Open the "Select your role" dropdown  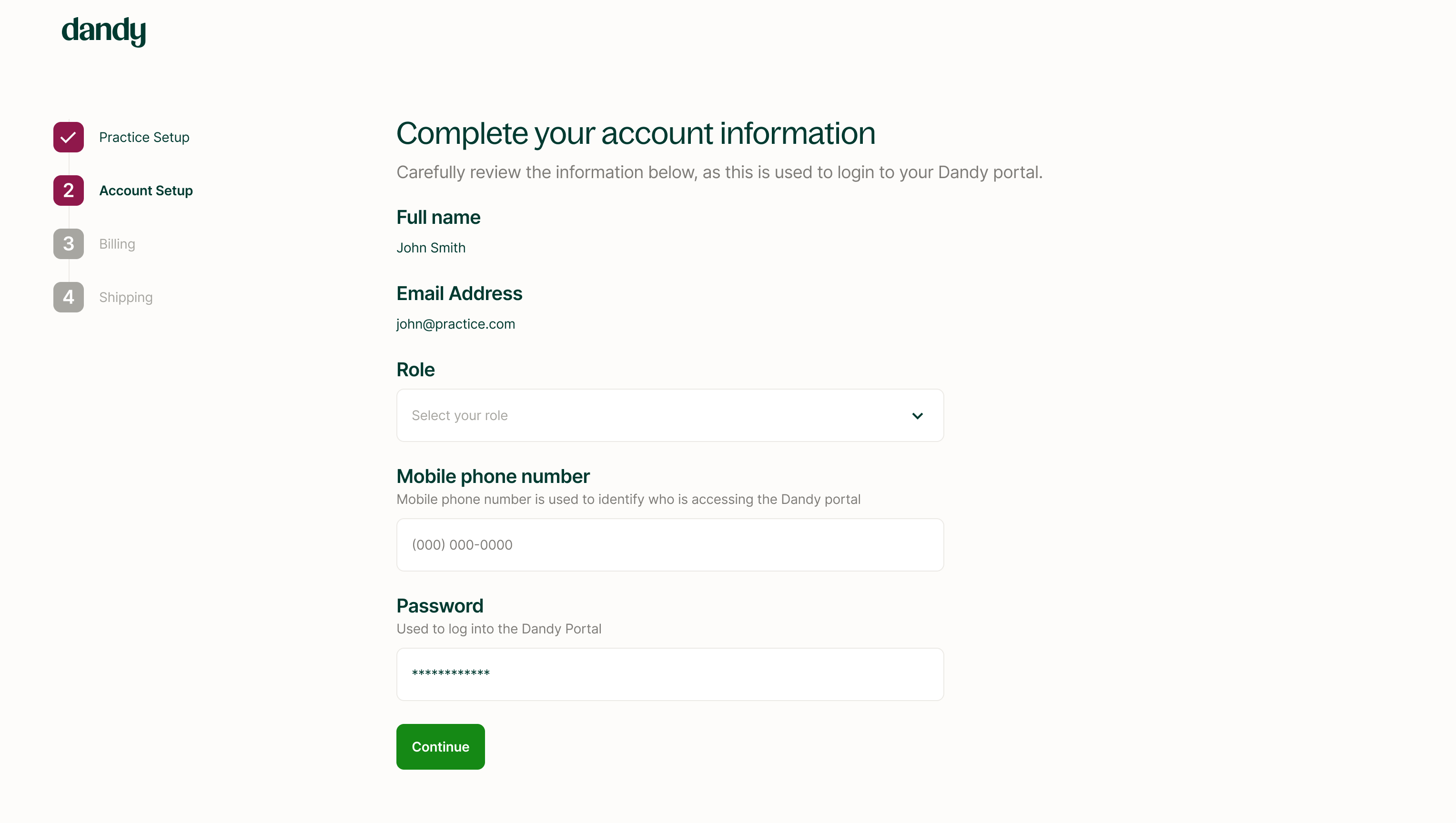[x=669, y=415]
